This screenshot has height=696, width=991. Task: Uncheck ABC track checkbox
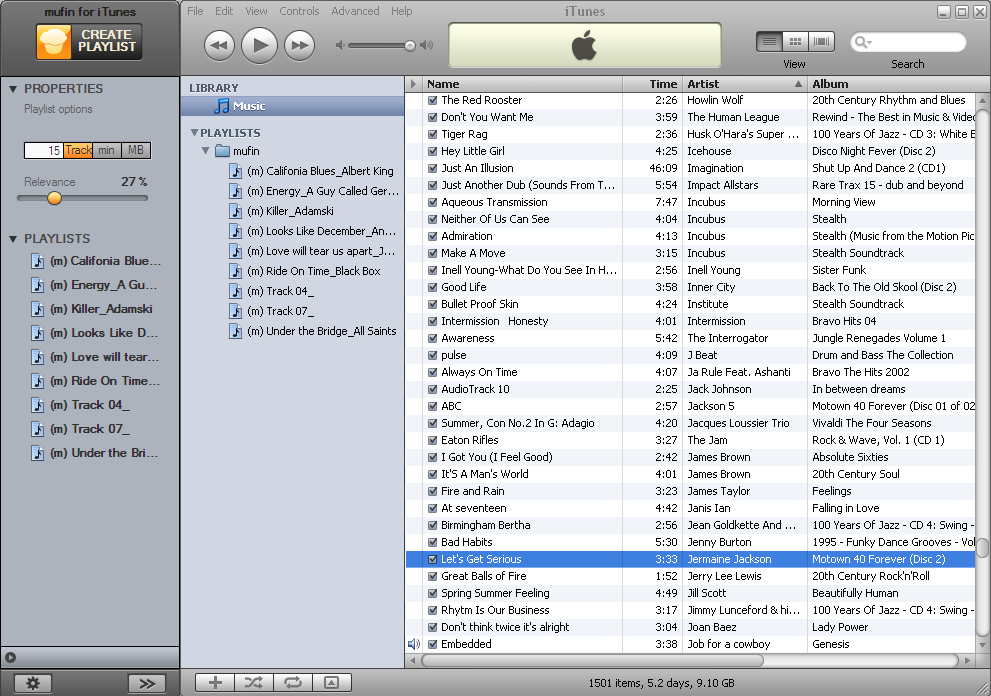coord(433,406)
